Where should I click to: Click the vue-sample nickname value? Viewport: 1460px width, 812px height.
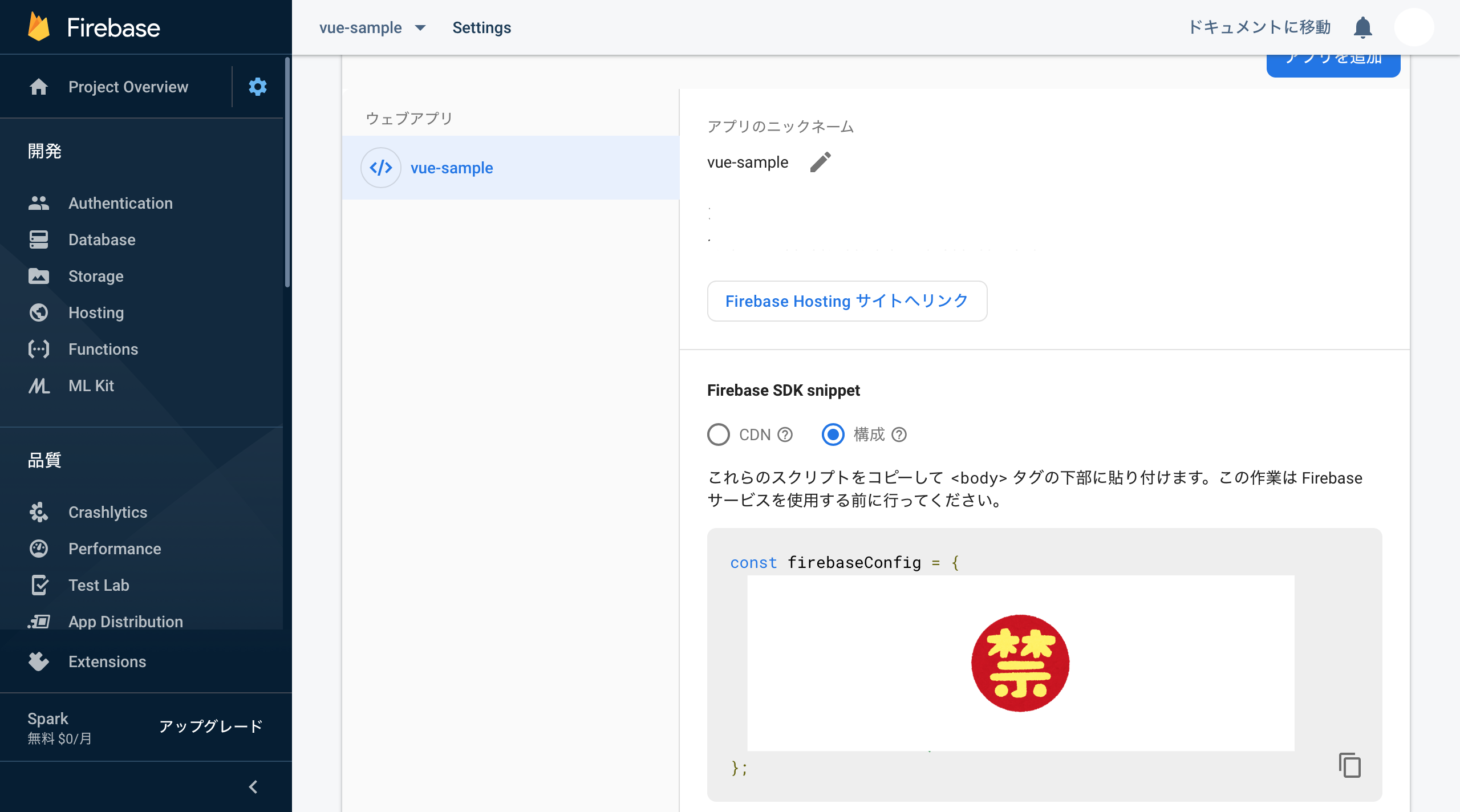click(x=748, y=163)
